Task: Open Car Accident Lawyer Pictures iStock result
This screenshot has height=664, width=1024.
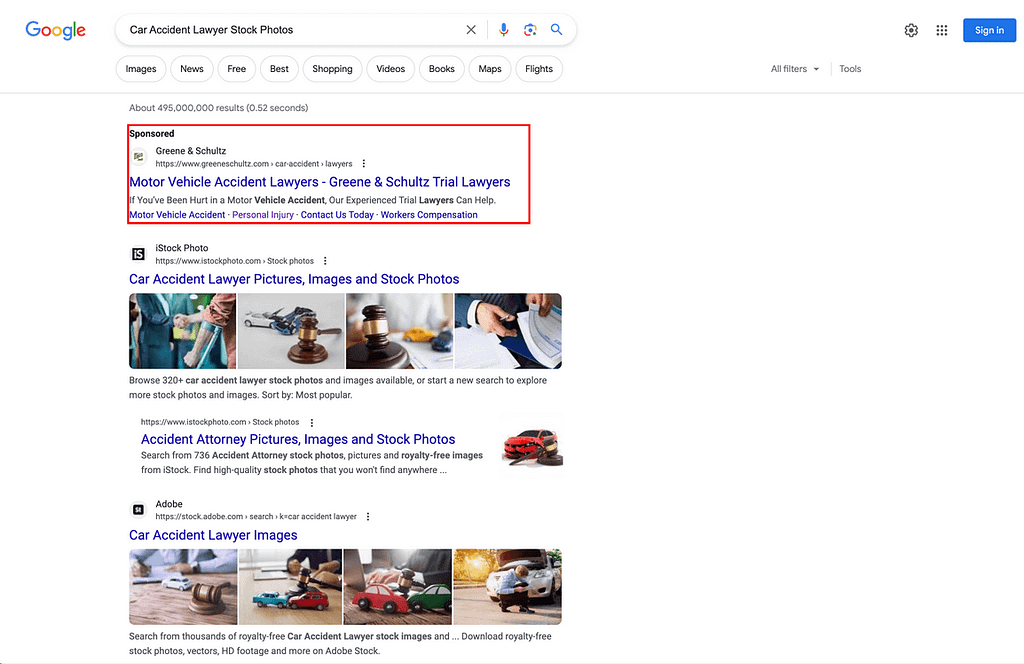Action: click(294, 279)
